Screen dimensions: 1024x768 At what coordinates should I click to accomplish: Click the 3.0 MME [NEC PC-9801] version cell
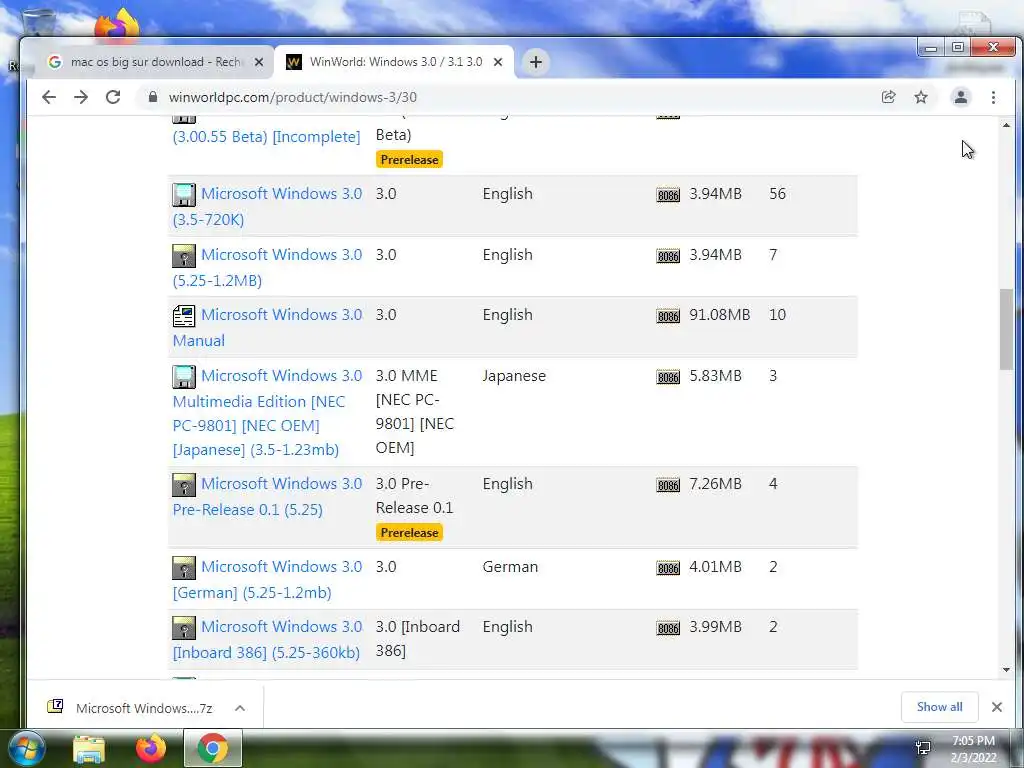pos(415,411)
